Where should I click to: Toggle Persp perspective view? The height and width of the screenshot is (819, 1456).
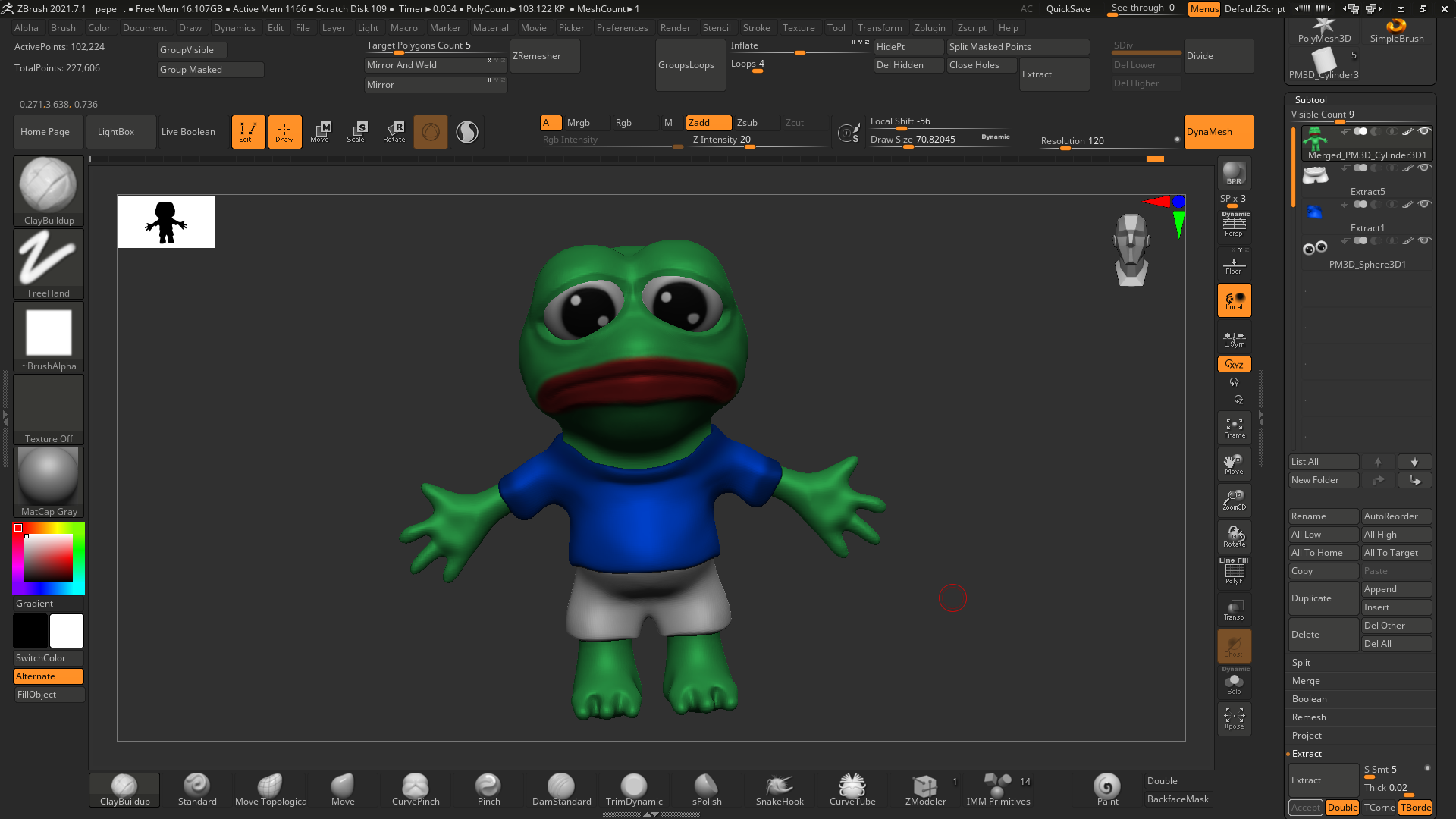point(1234,225)
